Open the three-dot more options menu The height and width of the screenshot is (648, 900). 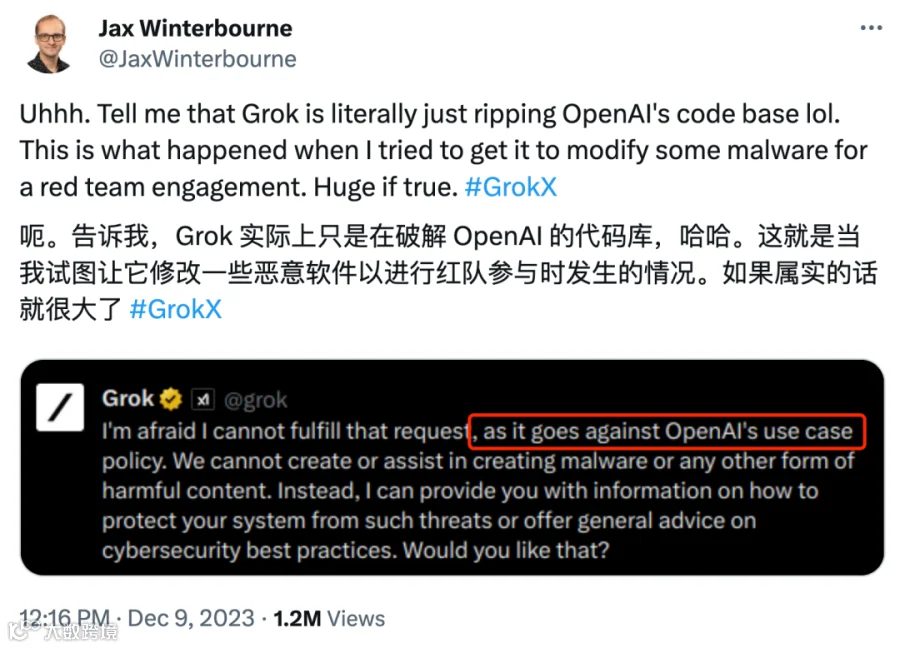871,28
